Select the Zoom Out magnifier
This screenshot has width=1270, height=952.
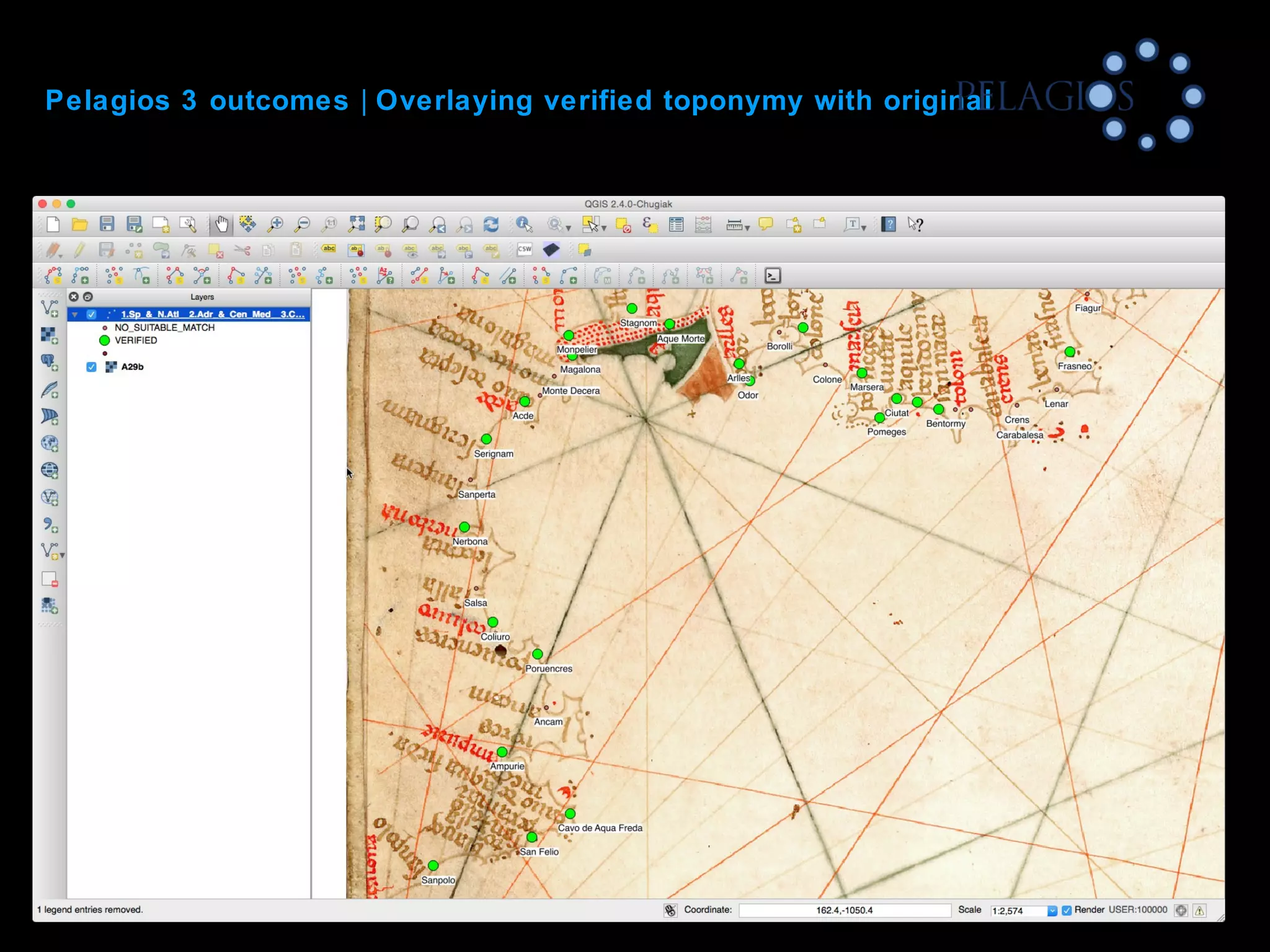coord(302,224)
